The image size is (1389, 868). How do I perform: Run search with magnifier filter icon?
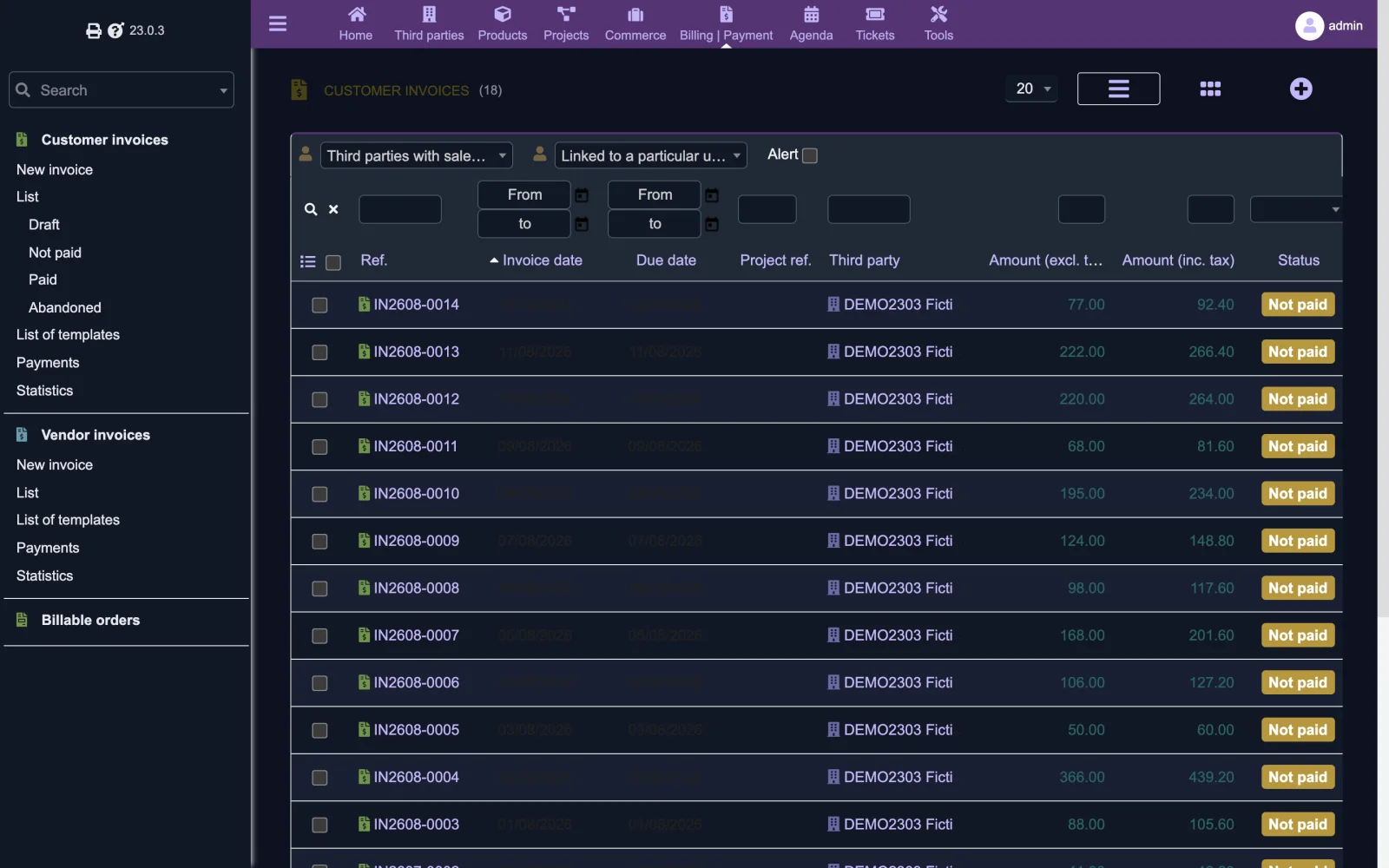(x=311, y=209)
